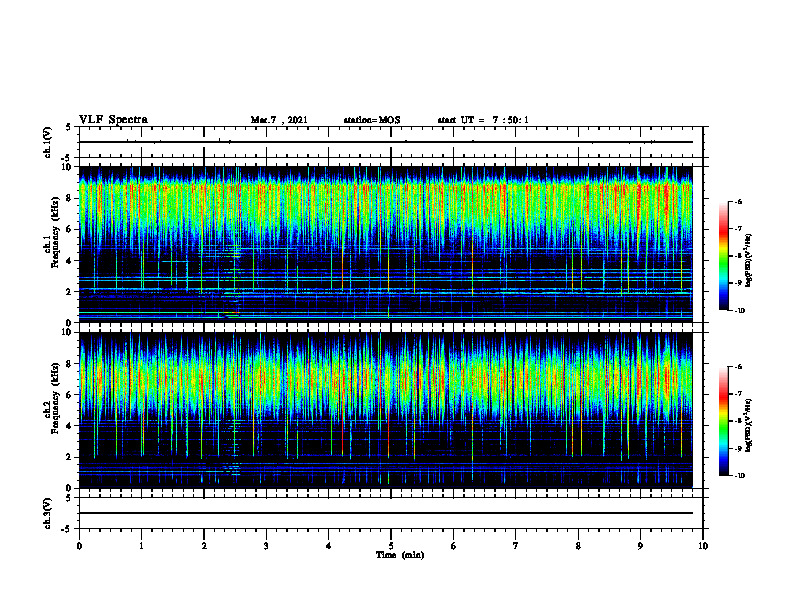Click time axis tick label "2"
The height and width of the screenshot is (612, 792).
[204, 546]
